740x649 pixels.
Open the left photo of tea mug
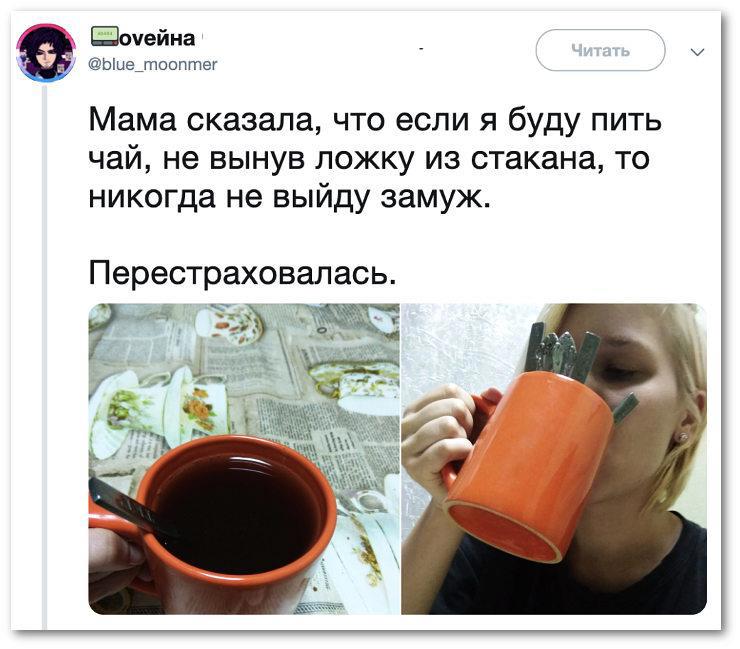tap(244, 459)
